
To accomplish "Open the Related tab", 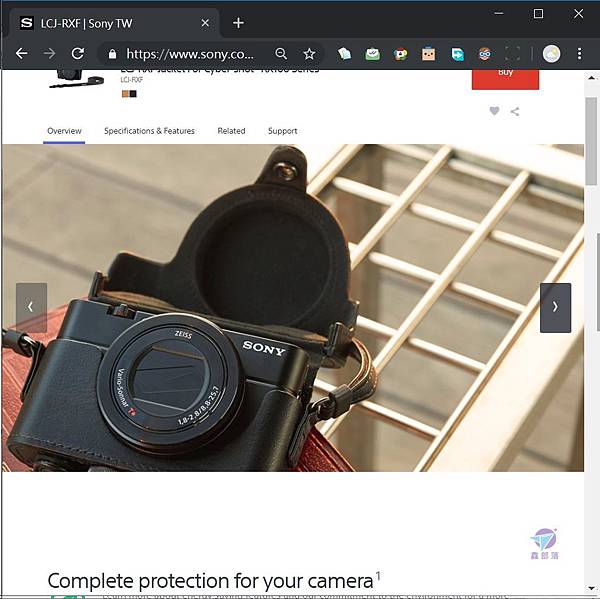I will click(231, 131).
